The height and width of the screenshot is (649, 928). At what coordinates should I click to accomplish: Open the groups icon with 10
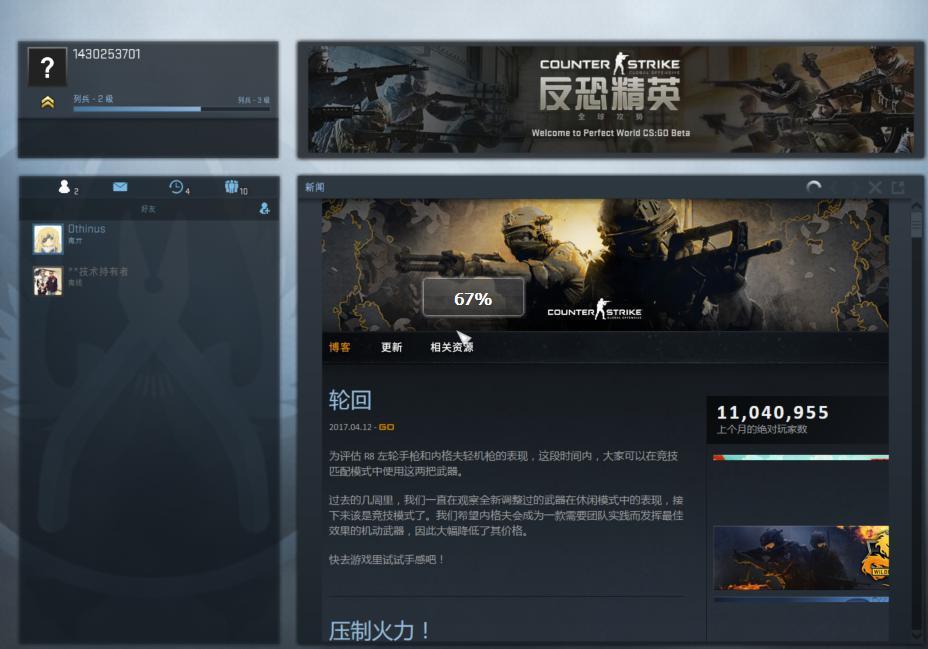(233, 187)
